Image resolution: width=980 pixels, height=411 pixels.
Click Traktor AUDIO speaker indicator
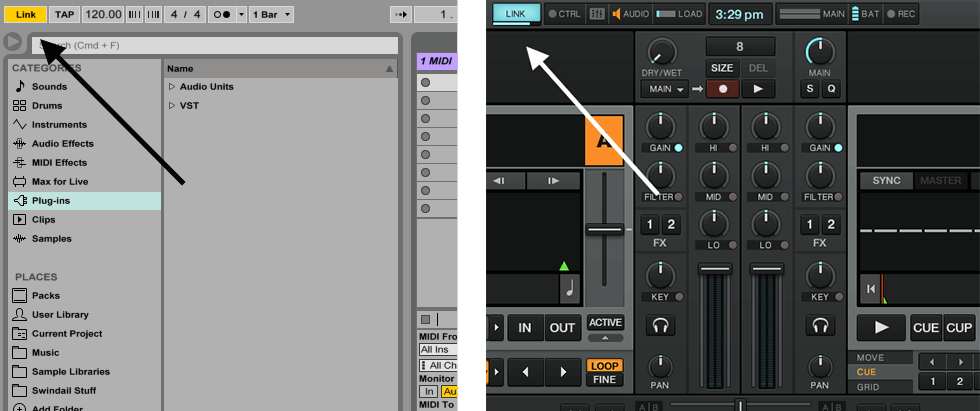[x=630, y=14]
